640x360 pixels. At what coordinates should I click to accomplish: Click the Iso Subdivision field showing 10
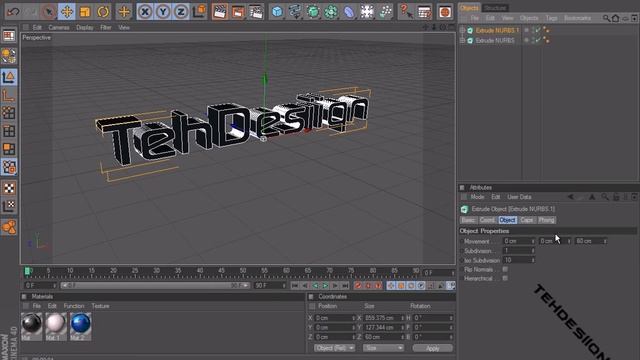pos(518,260)
